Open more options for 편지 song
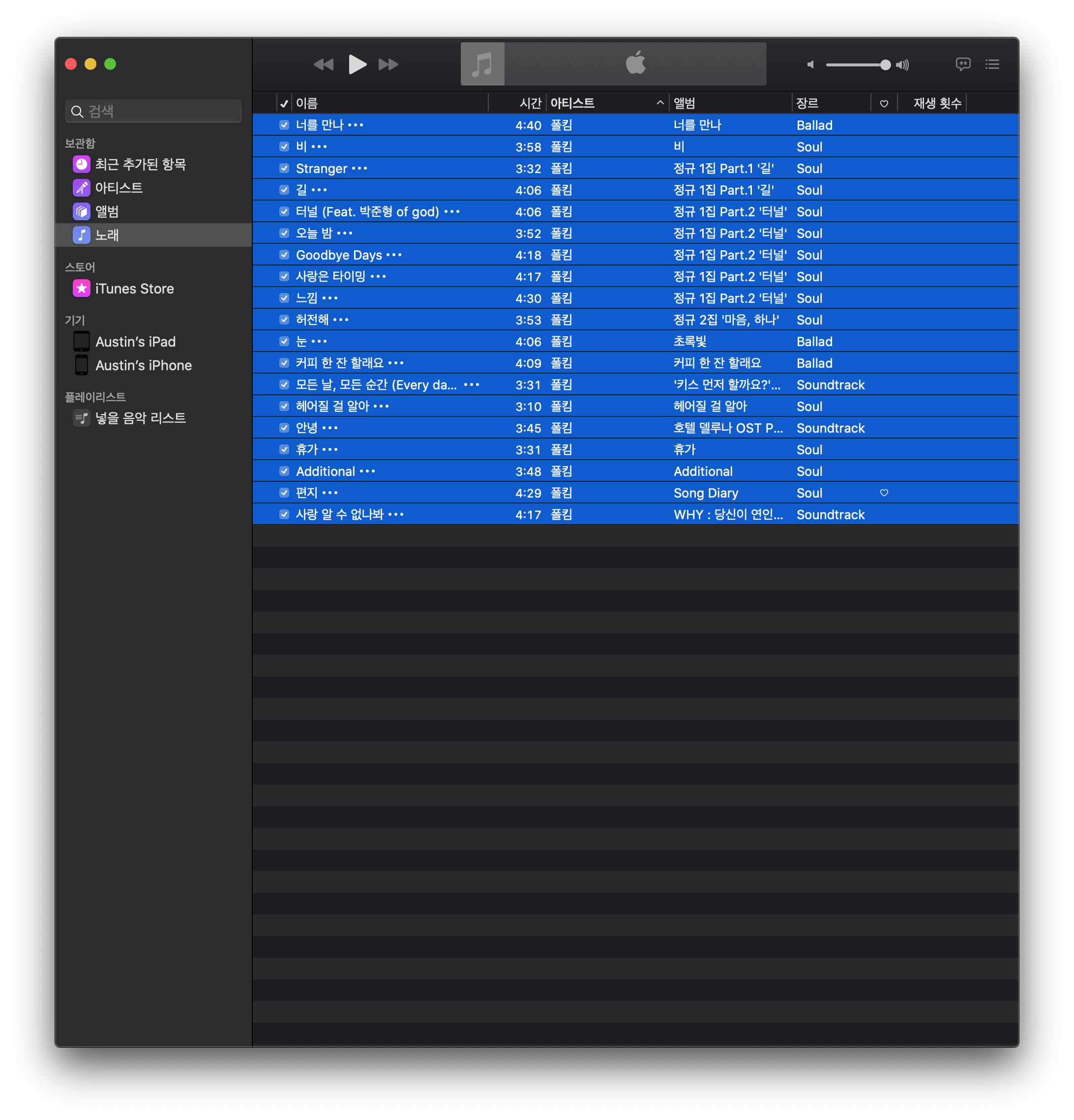 click(330, 493)
